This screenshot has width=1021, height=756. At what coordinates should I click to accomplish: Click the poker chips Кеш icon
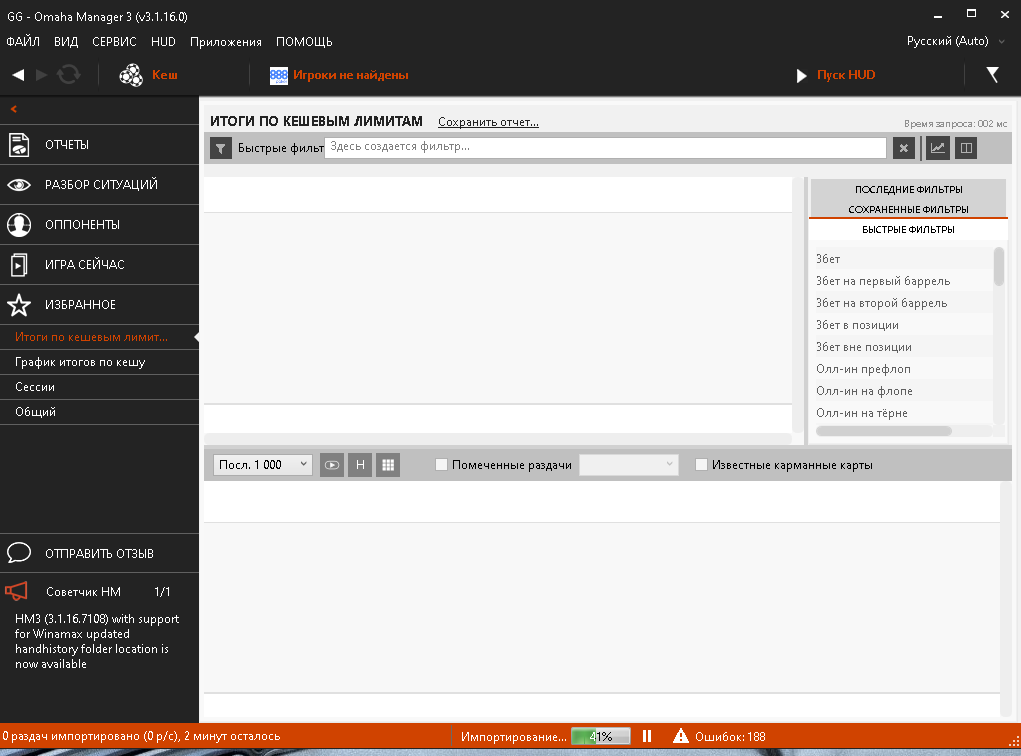(x=131, y=75)
